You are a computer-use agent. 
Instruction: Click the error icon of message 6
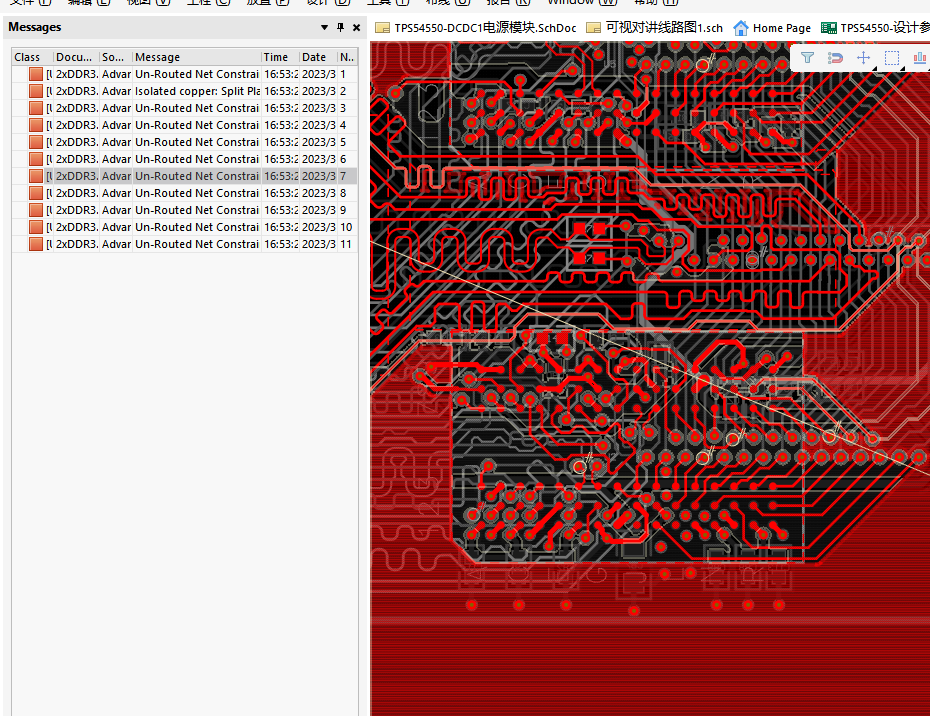pos(36,159)
